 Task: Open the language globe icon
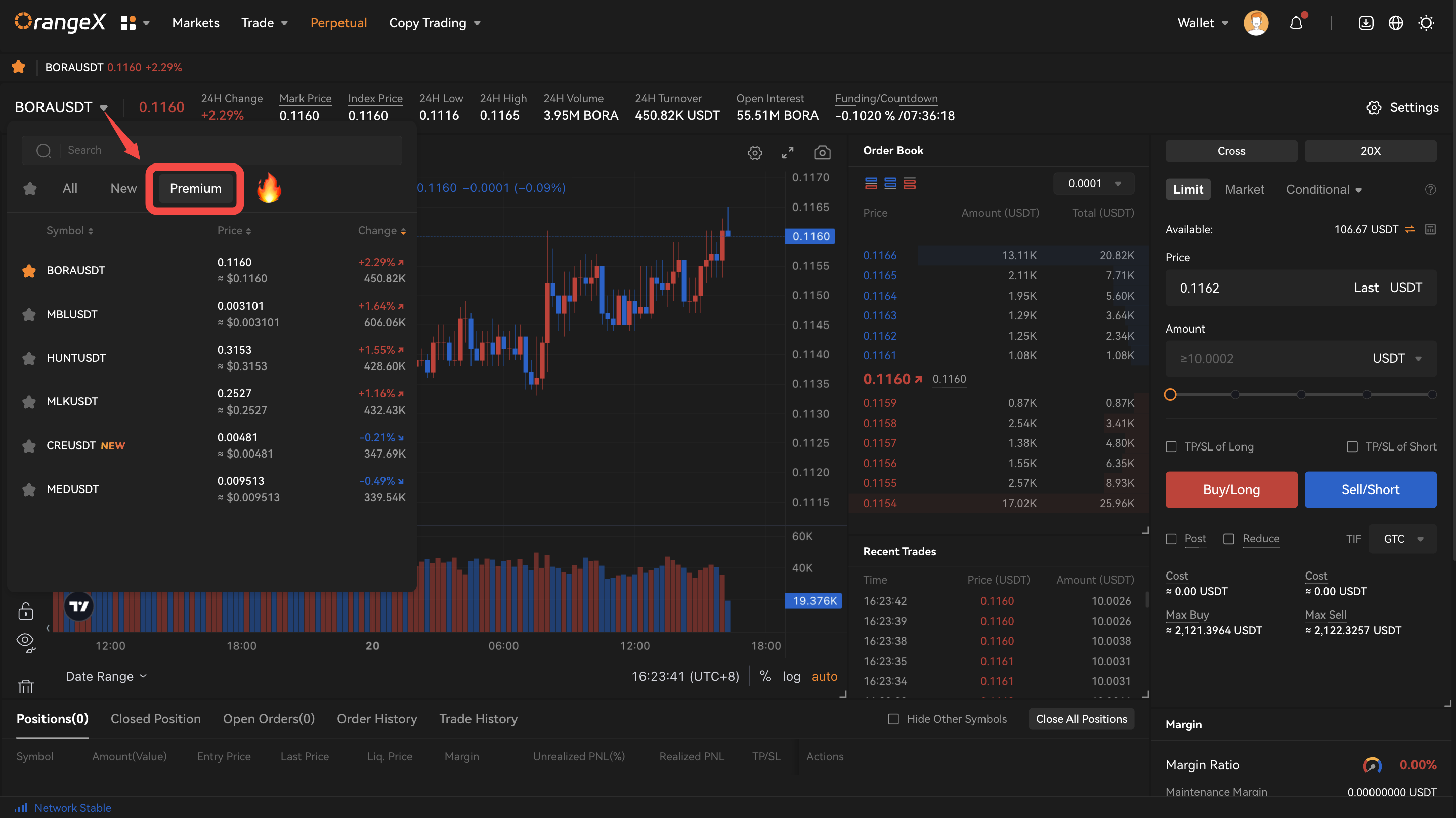pos(1395,23)
